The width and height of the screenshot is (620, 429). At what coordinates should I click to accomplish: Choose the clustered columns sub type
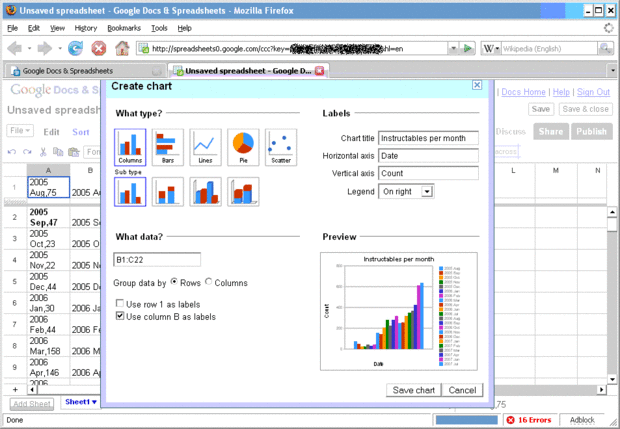point(130,192)
